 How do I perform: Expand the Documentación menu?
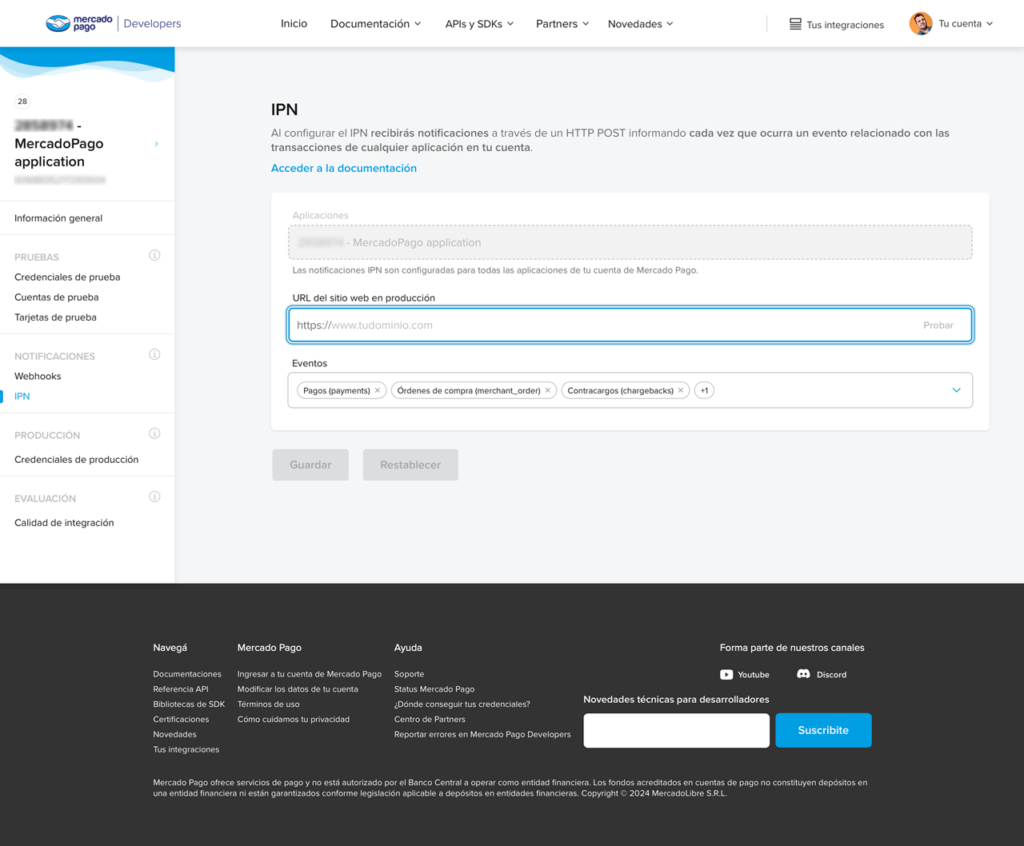click(x=376, y=24)
